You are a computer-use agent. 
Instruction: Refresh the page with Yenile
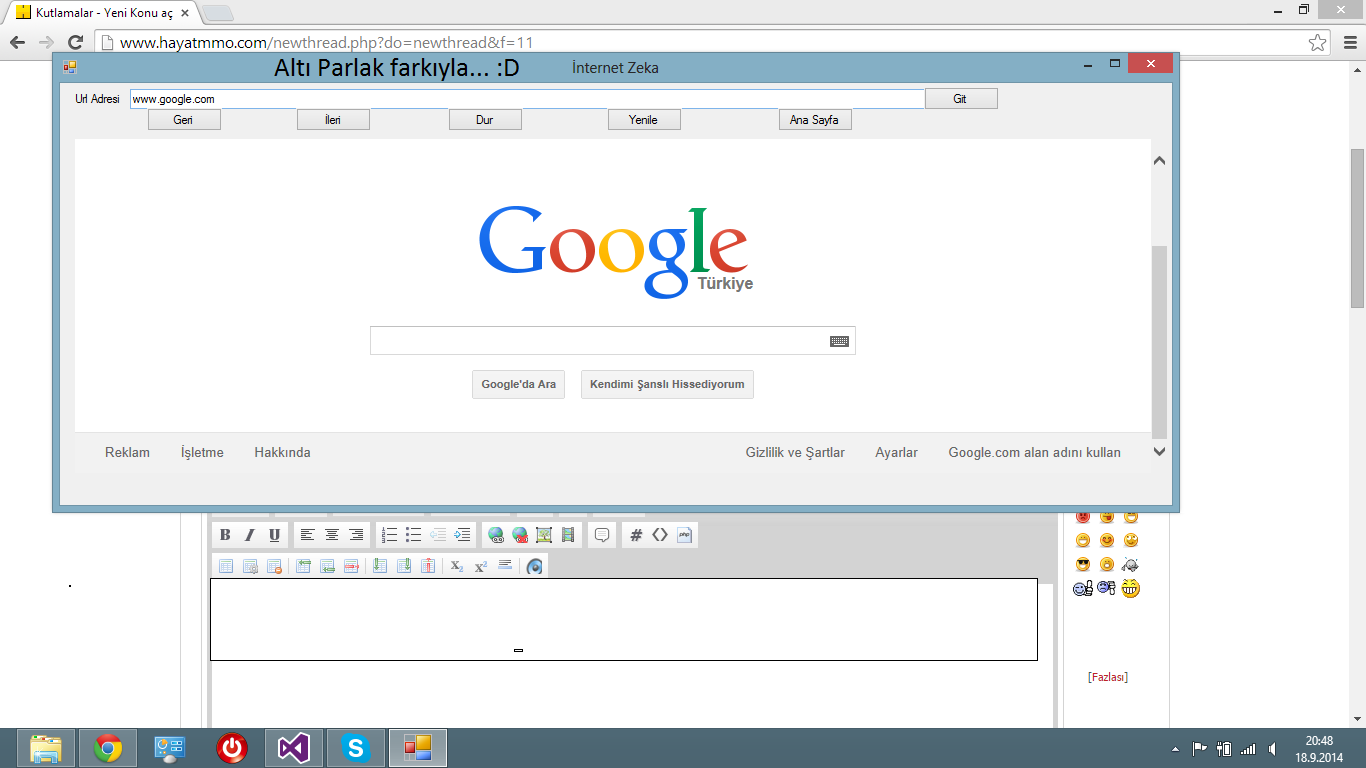click(x=644, y=120)
